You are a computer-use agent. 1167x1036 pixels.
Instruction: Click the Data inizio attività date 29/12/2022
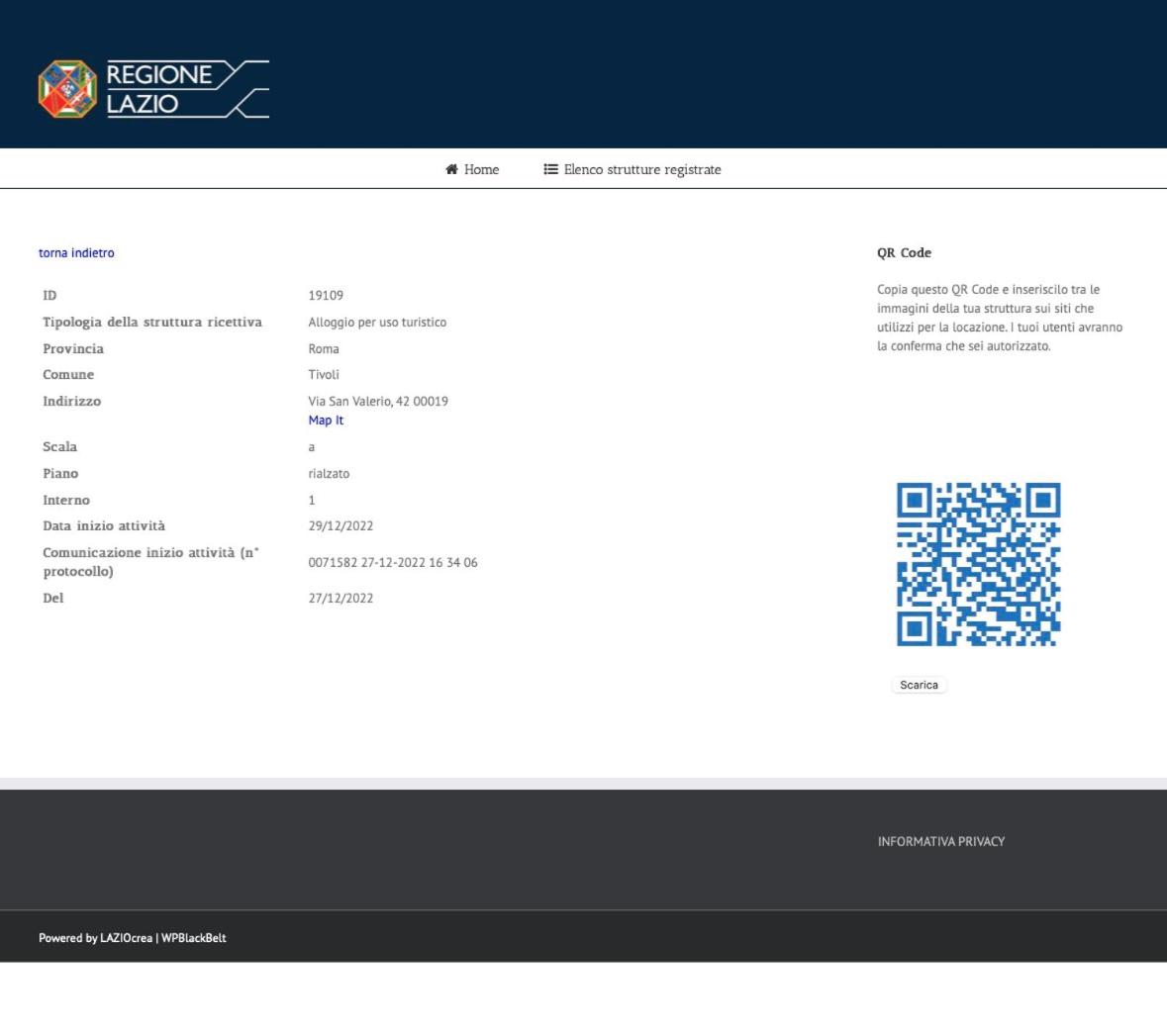click(340, 525)
